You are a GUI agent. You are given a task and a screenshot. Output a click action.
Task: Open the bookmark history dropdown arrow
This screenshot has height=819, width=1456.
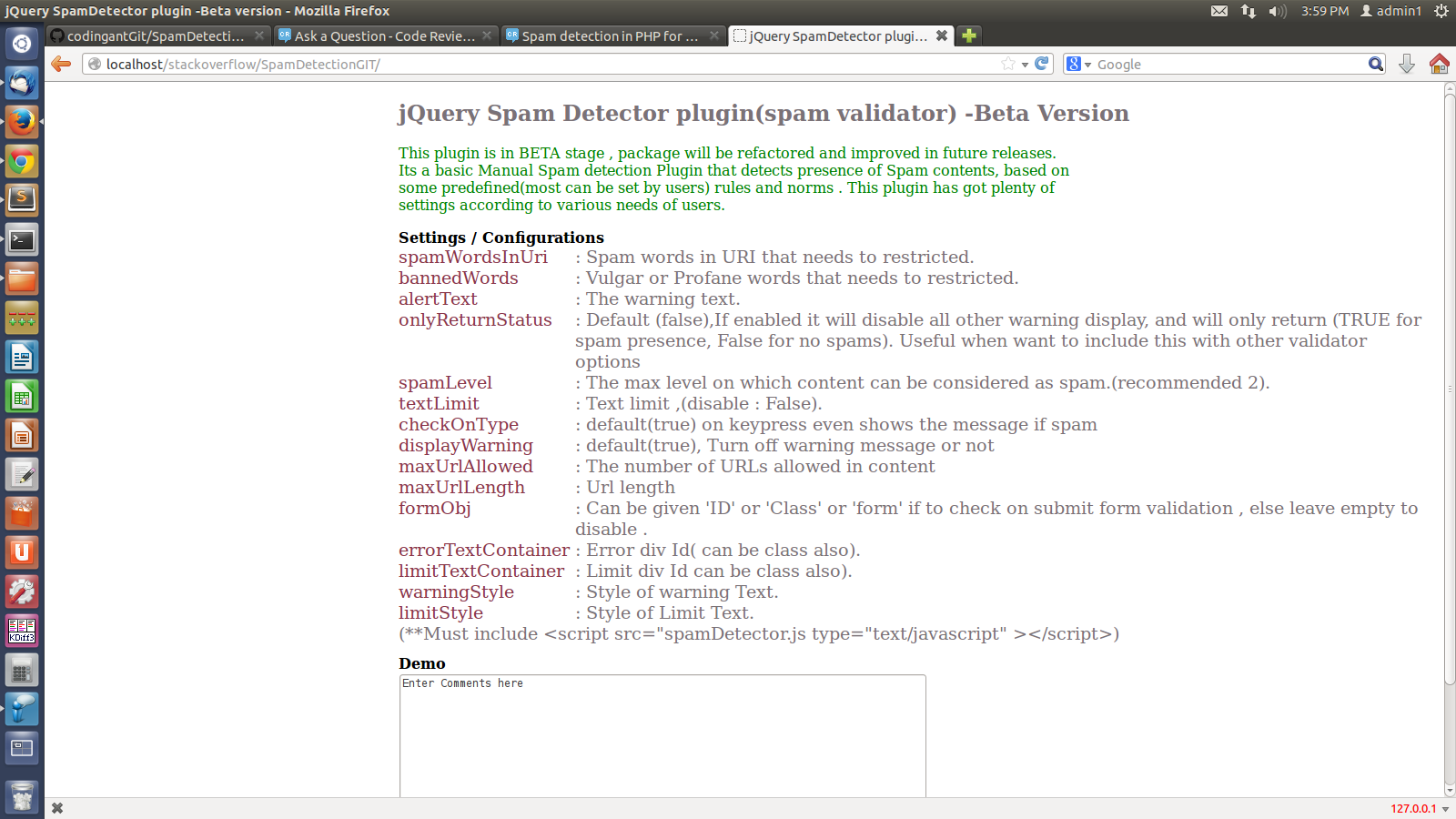(x=1025, y=65)
